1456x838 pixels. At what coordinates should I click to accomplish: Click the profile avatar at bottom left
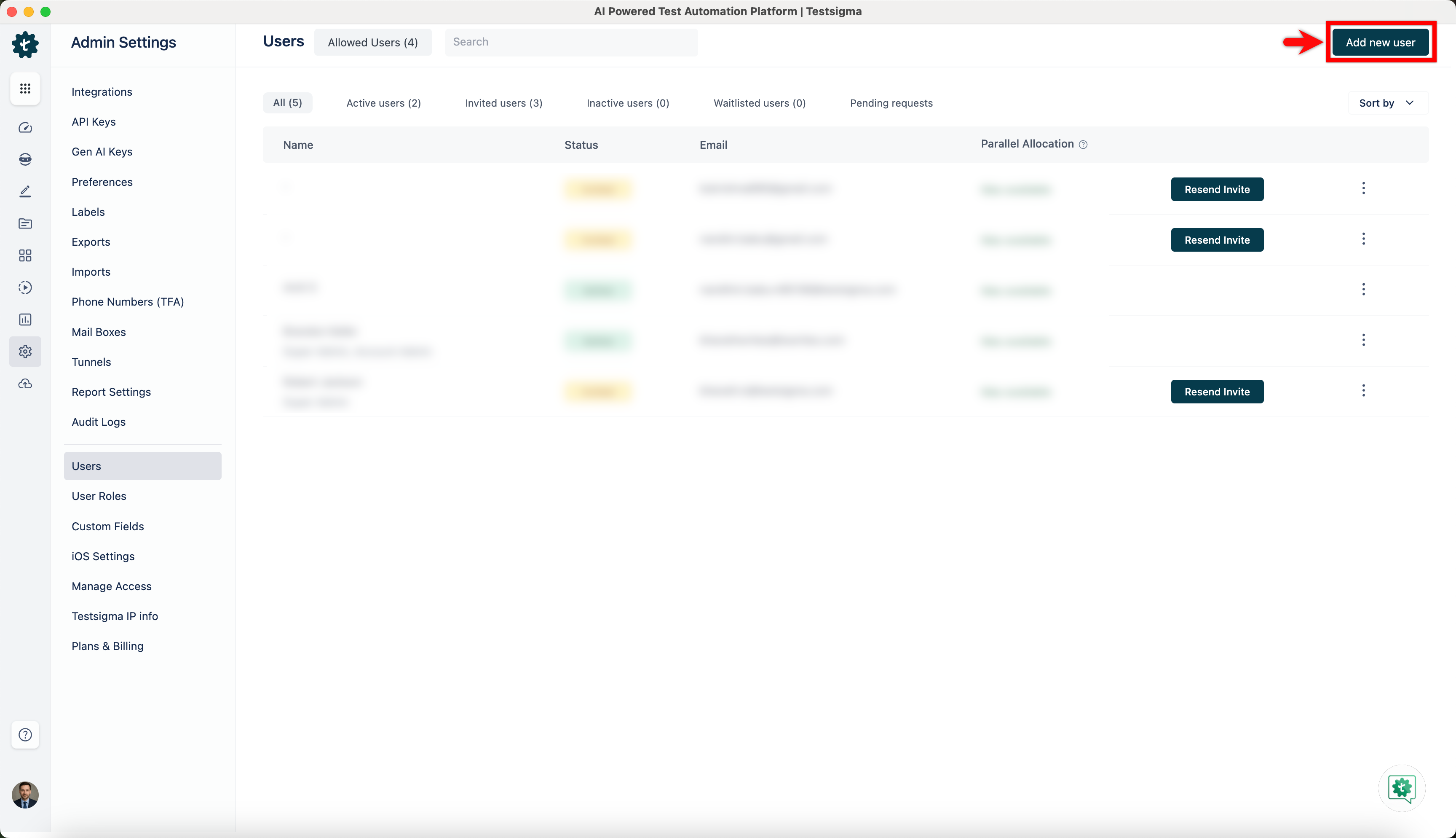25,795
